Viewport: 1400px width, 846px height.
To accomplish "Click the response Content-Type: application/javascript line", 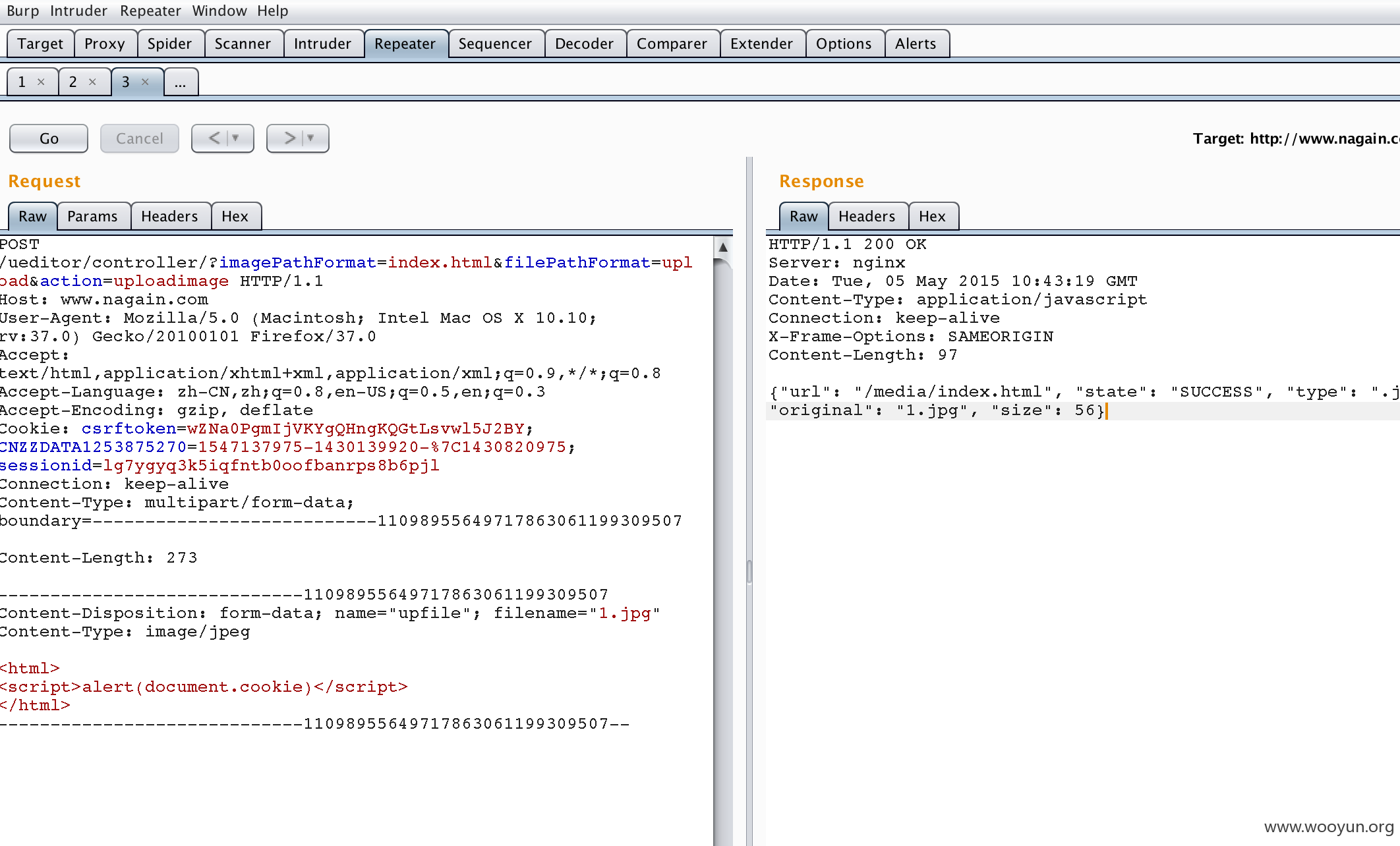I will (x=958, y=299).
